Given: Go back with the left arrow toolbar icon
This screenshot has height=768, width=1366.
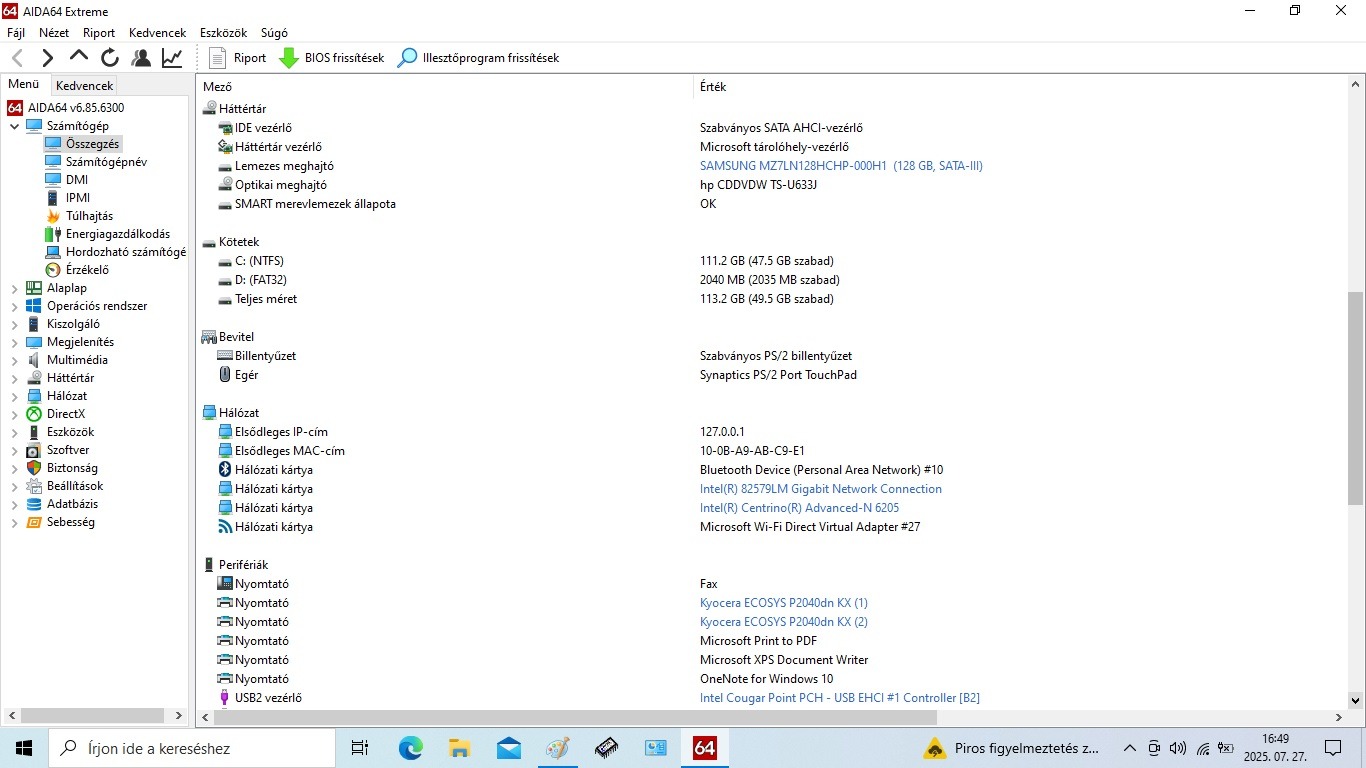Looking at the screenshot, I should point(17,58).
